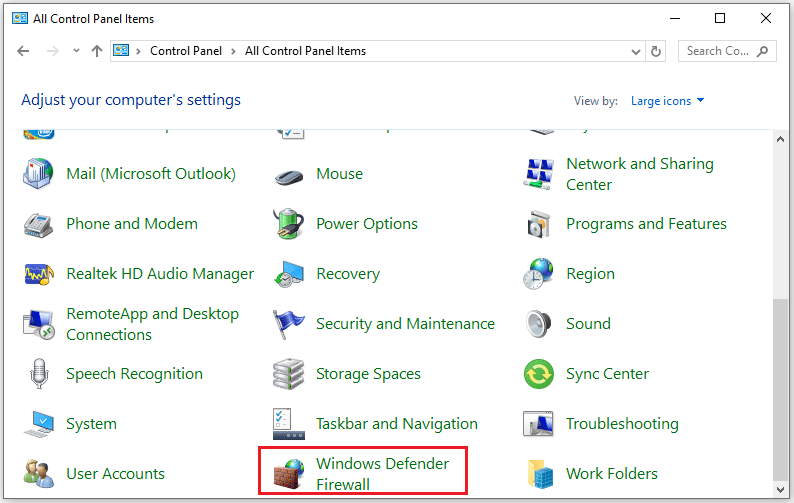The height and width of the screenshot is (503, 794).
Task: Click the forward navigation arrow
Action: click(53, 51)
